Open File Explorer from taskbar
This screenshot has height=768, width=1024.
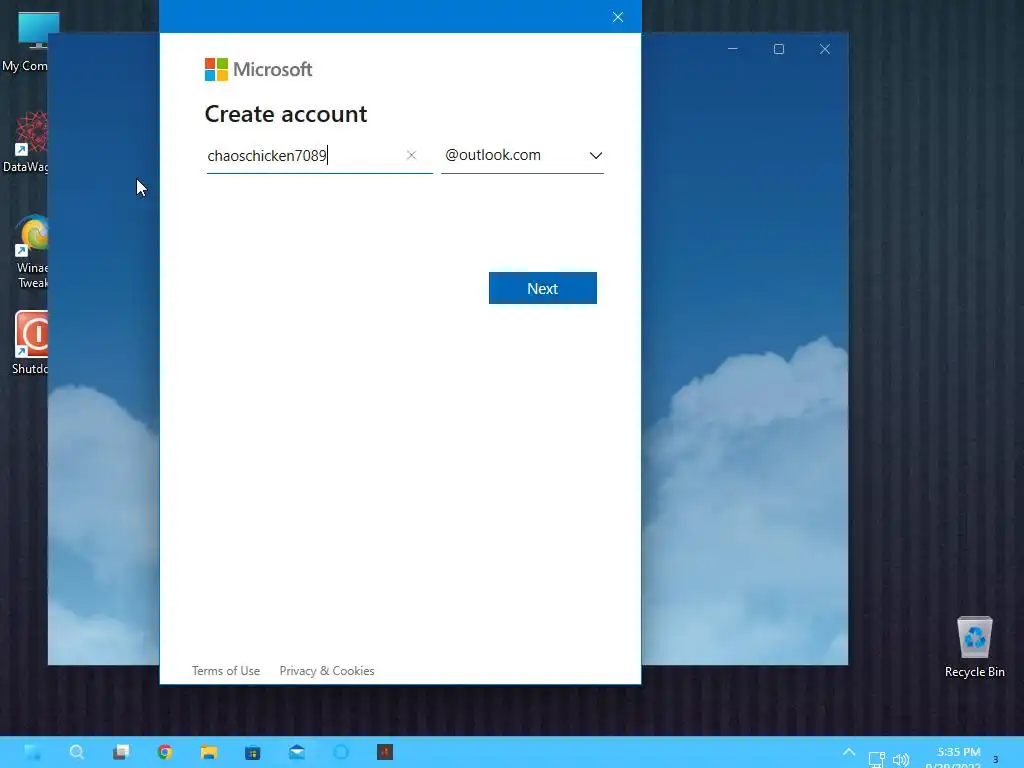pyautogui.click(x=209, y=752)
